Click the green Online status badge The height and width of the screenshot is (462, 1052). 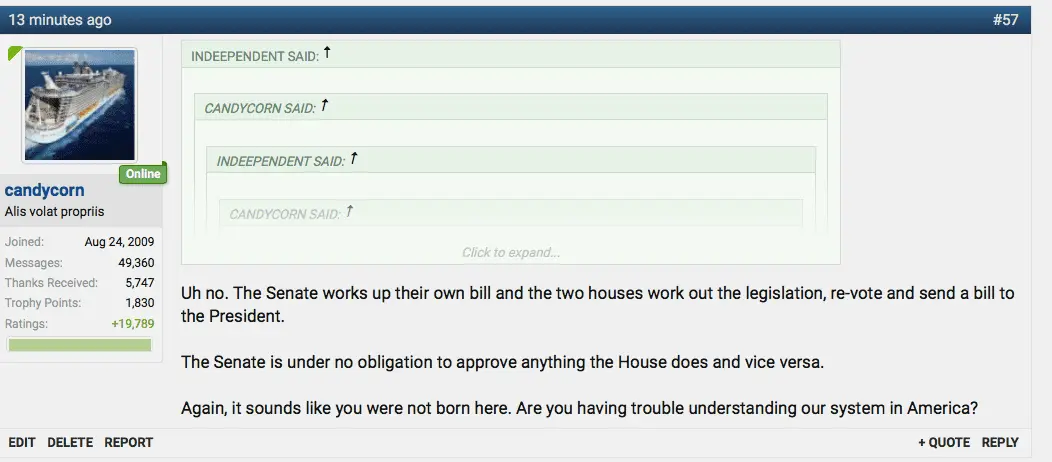pos(143,174)
